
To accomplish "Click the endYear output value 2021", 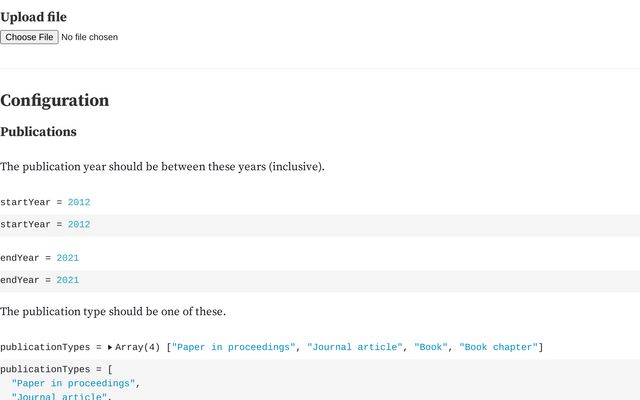I will (x=68, y=258).
